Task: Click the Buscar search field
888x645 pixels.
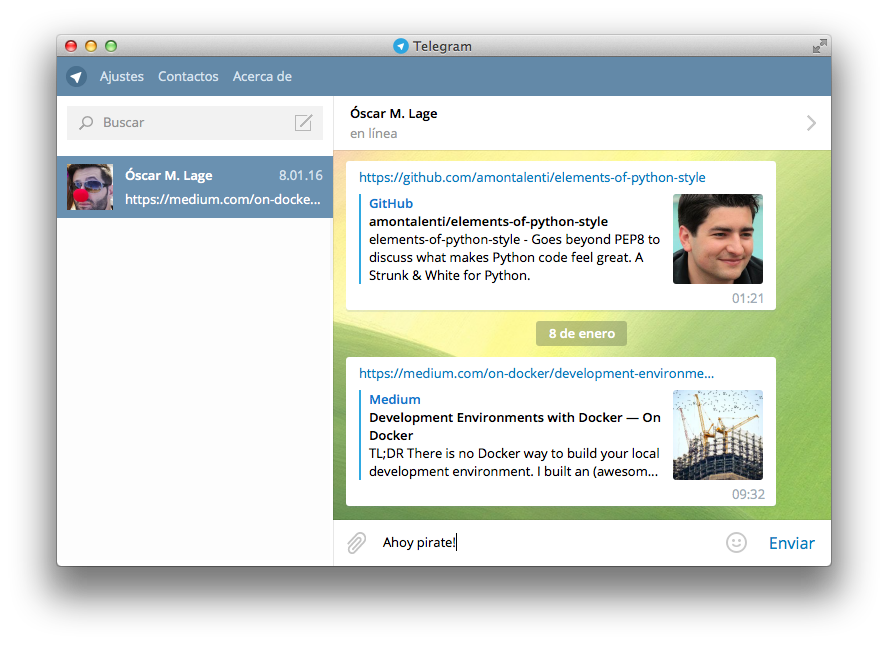Action: [195, 123]
